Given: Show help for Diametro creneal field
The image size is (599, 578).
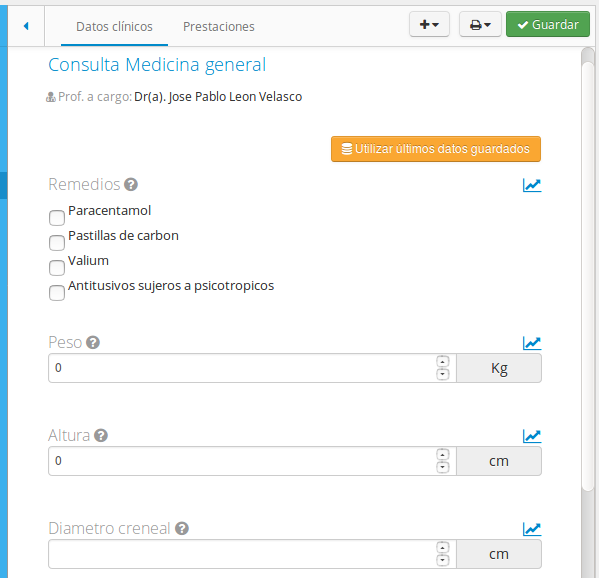Looking at the screenshot, I should pyautogui.click(x=182, y=529).
